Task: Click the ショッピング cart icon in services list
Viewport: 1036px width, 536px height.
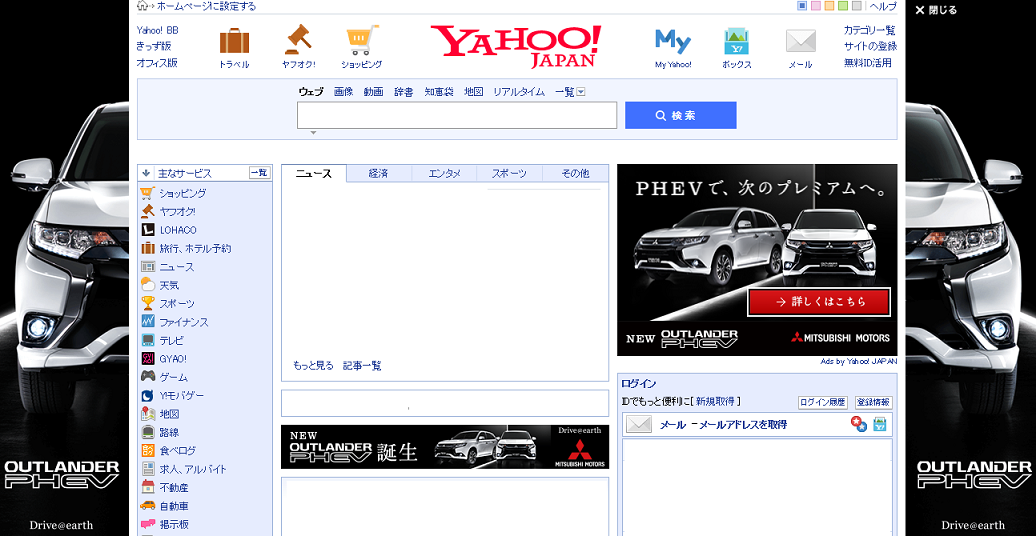Action: [147, 193]
